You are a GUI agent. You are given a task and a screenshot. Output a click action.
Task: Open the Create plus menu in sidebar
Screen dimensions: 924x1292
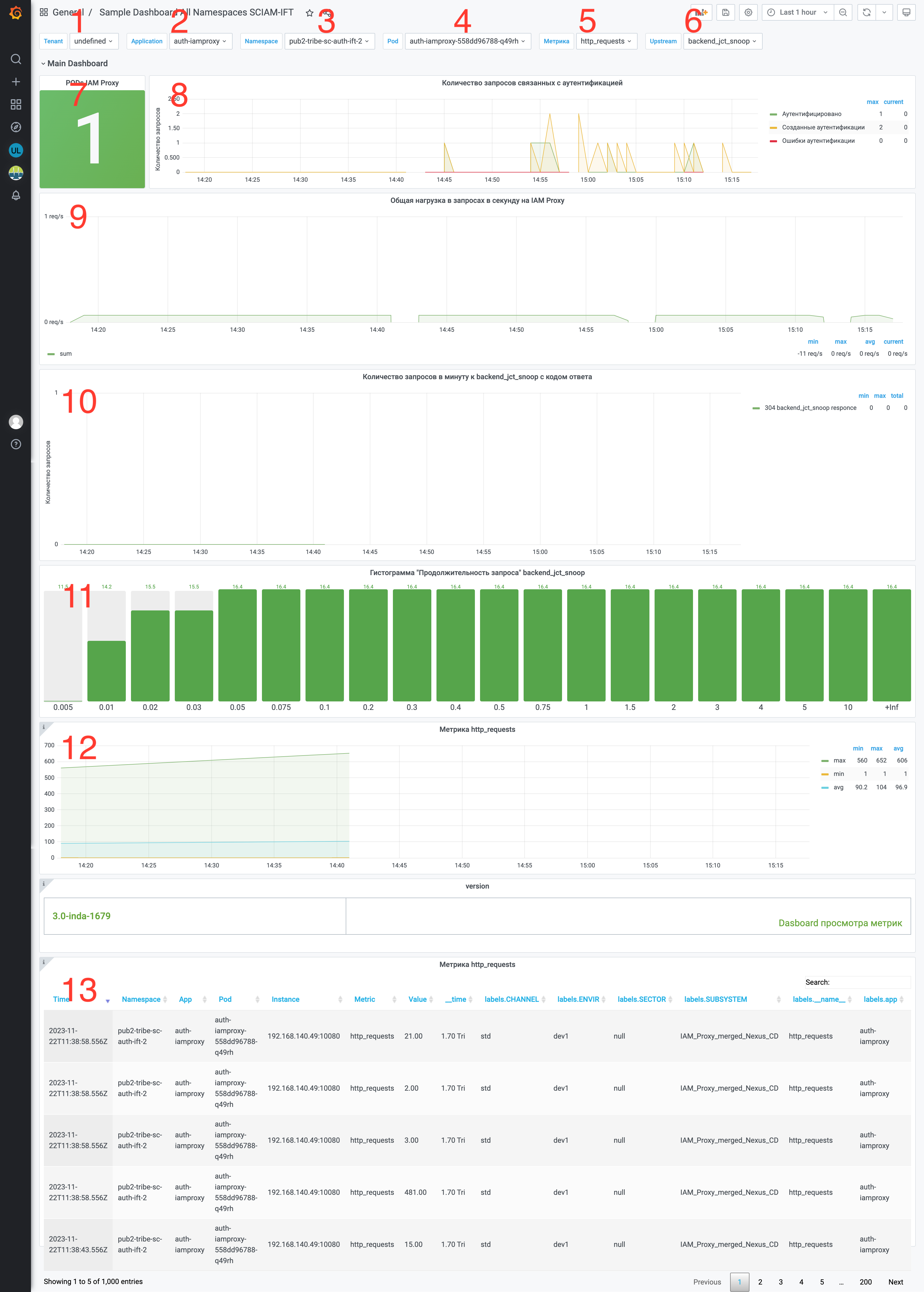(16, 82)
